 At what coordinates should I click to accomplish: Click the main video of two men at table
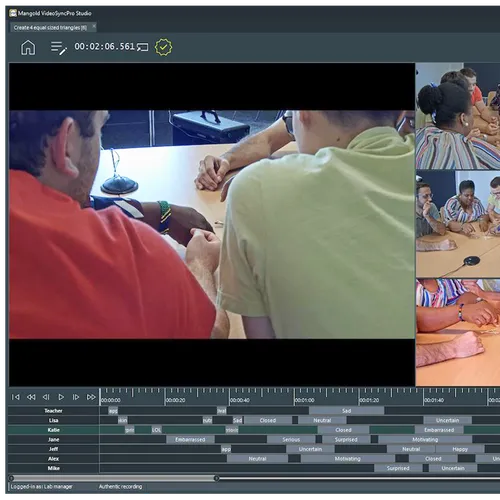point(212,224)
